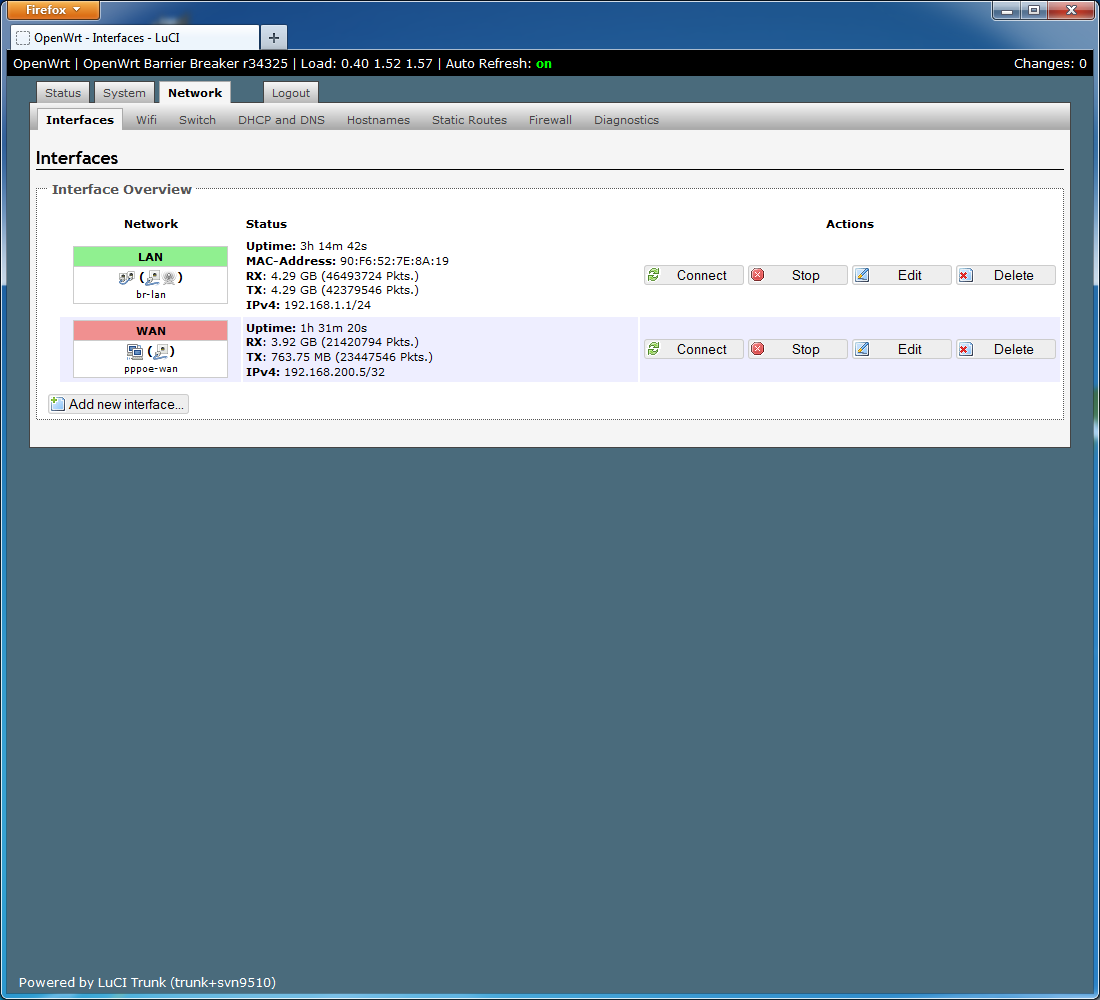
Task: Click the Logout tab
Action: 290,93
